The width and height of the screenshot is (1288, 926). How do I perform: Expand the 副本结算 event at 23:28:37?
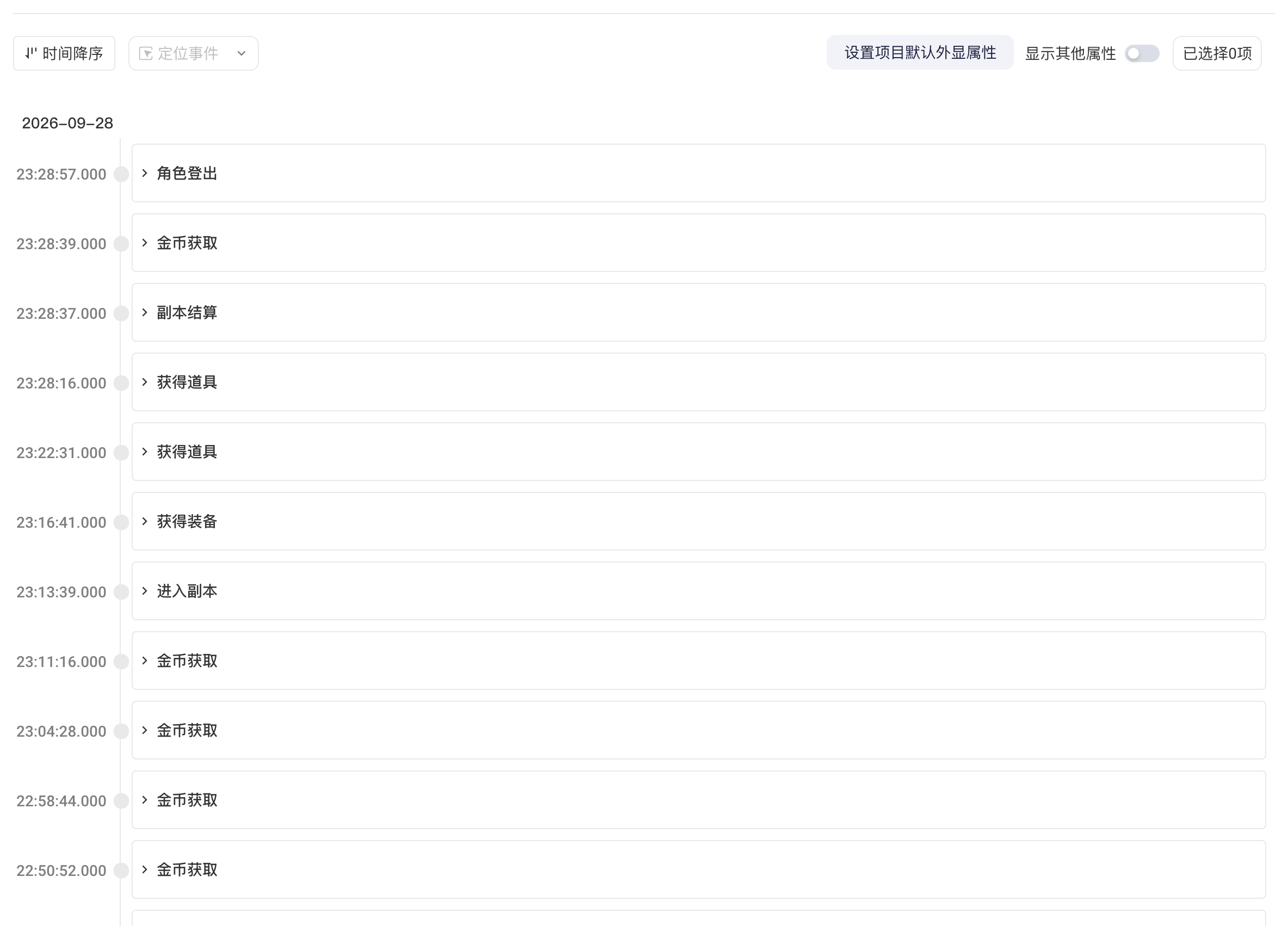coord(144,312)
